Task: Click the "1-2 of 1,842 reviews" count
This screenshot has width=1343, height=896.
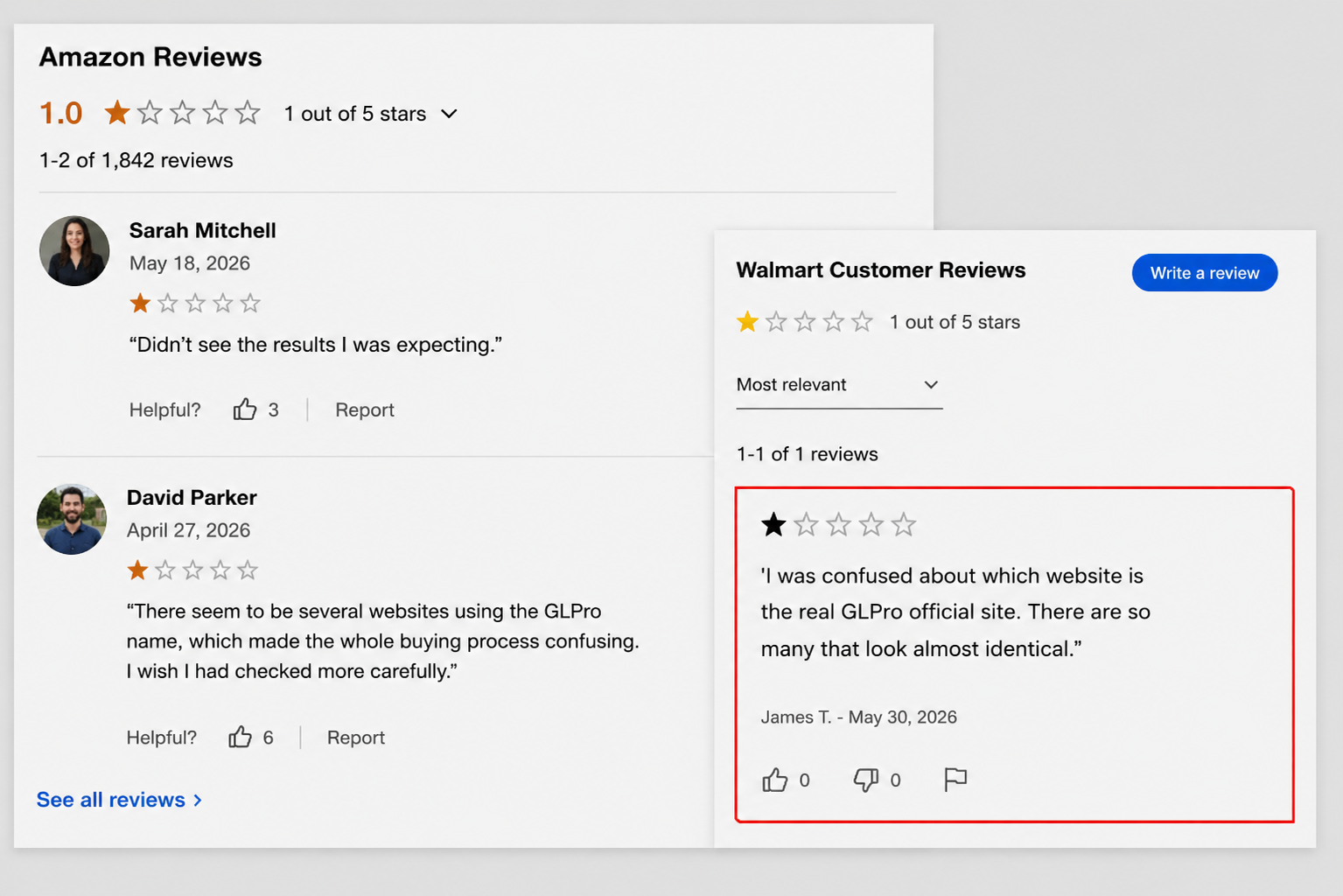Action: click(x=136, y=160)
